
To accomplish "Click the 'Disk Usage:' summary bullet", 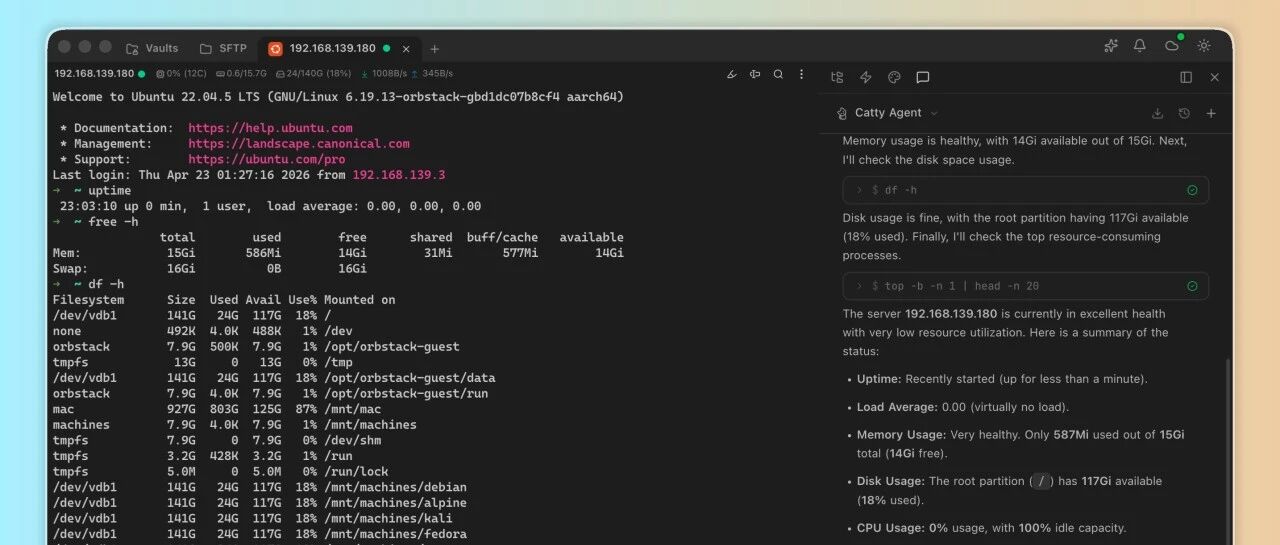I will (x=1010, y=490).
